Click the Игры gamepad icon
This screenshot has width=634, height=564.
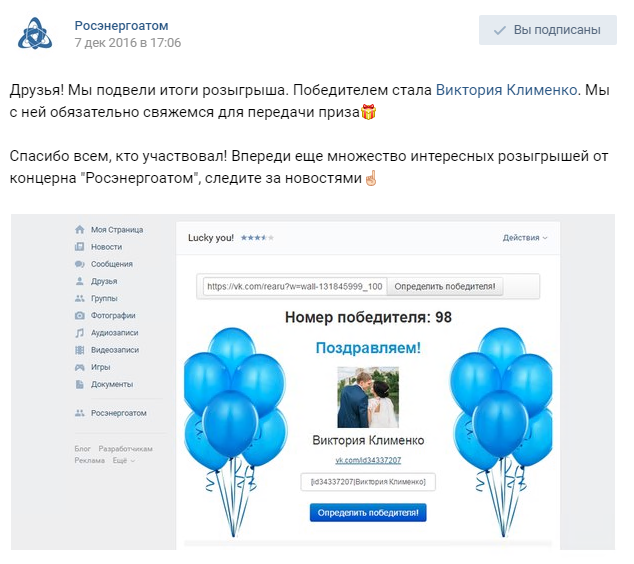[x=80, y=367]
